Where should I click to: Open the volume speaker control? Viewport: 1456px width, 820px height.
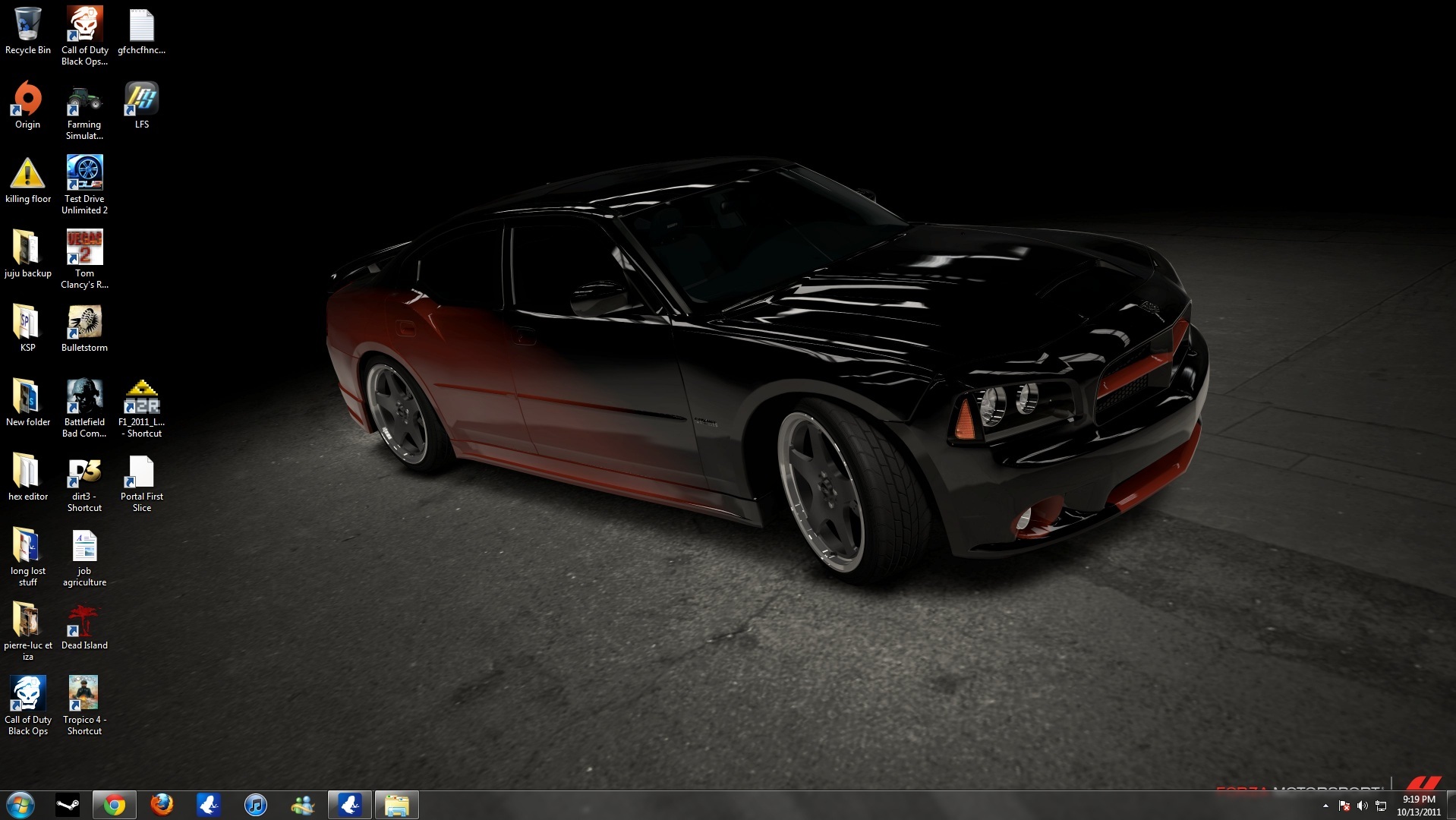click(x=1363, y=806)
